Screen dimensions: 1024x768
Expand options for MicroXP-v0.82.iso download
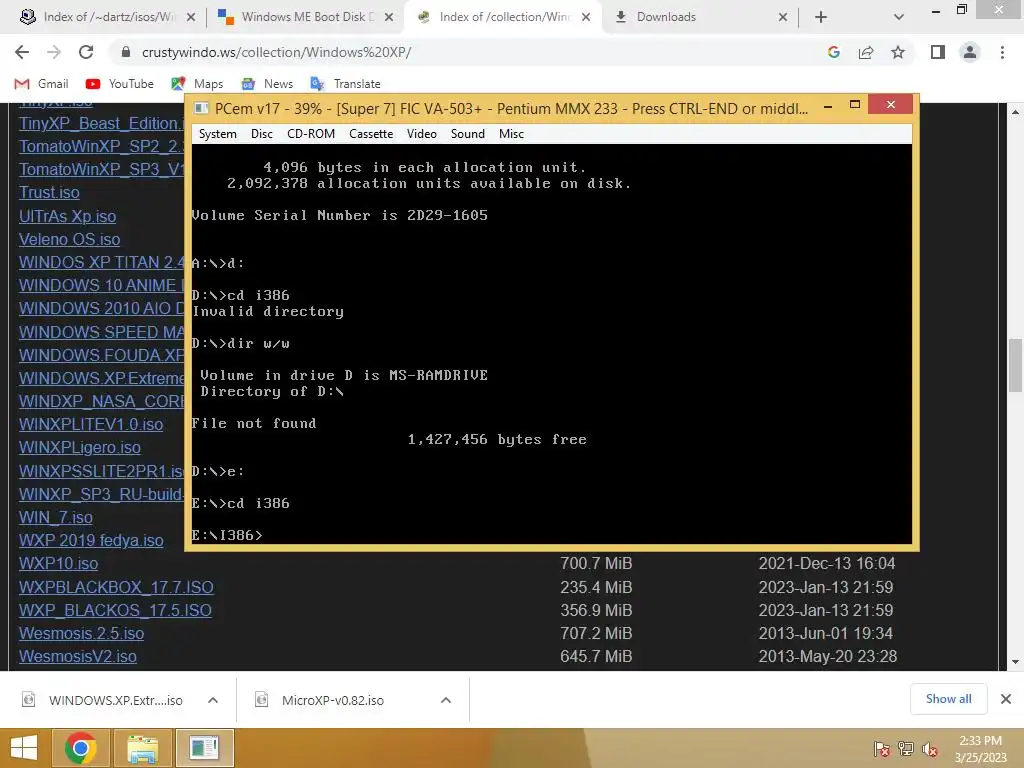[x=446, y=700]
